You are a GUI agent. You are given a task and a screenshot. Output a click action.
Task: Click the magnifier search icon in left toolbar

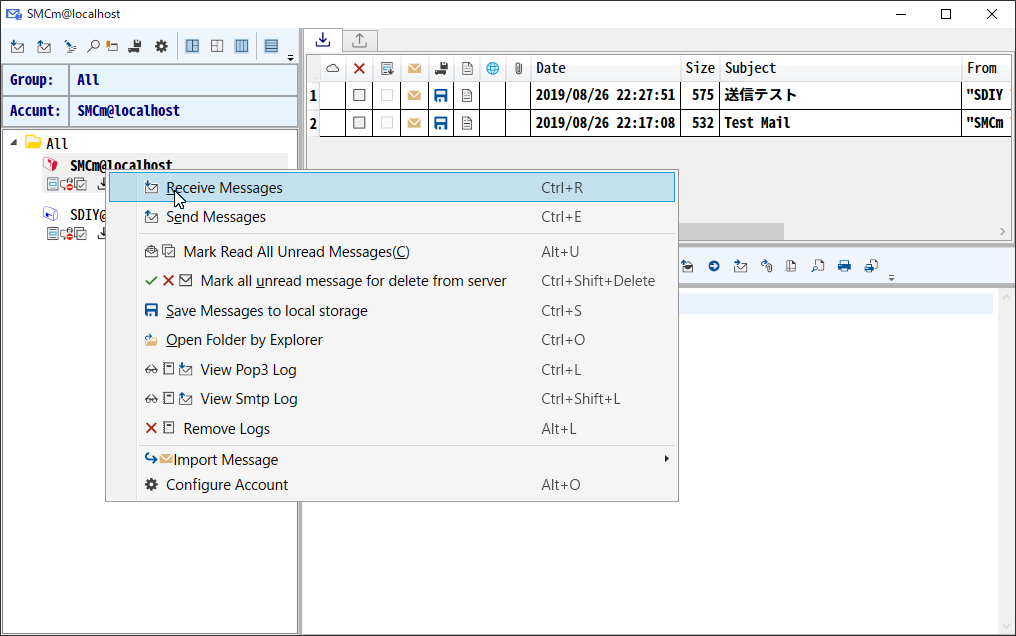point(93,46)
